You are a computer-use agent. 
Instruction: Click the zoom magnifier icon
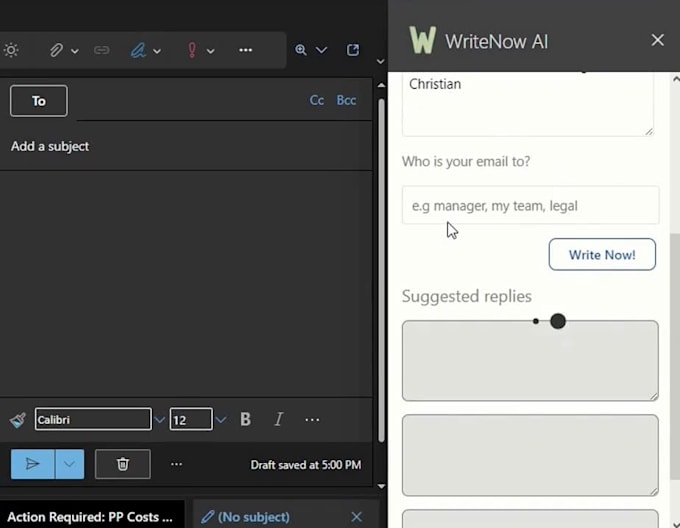point(301,50)
